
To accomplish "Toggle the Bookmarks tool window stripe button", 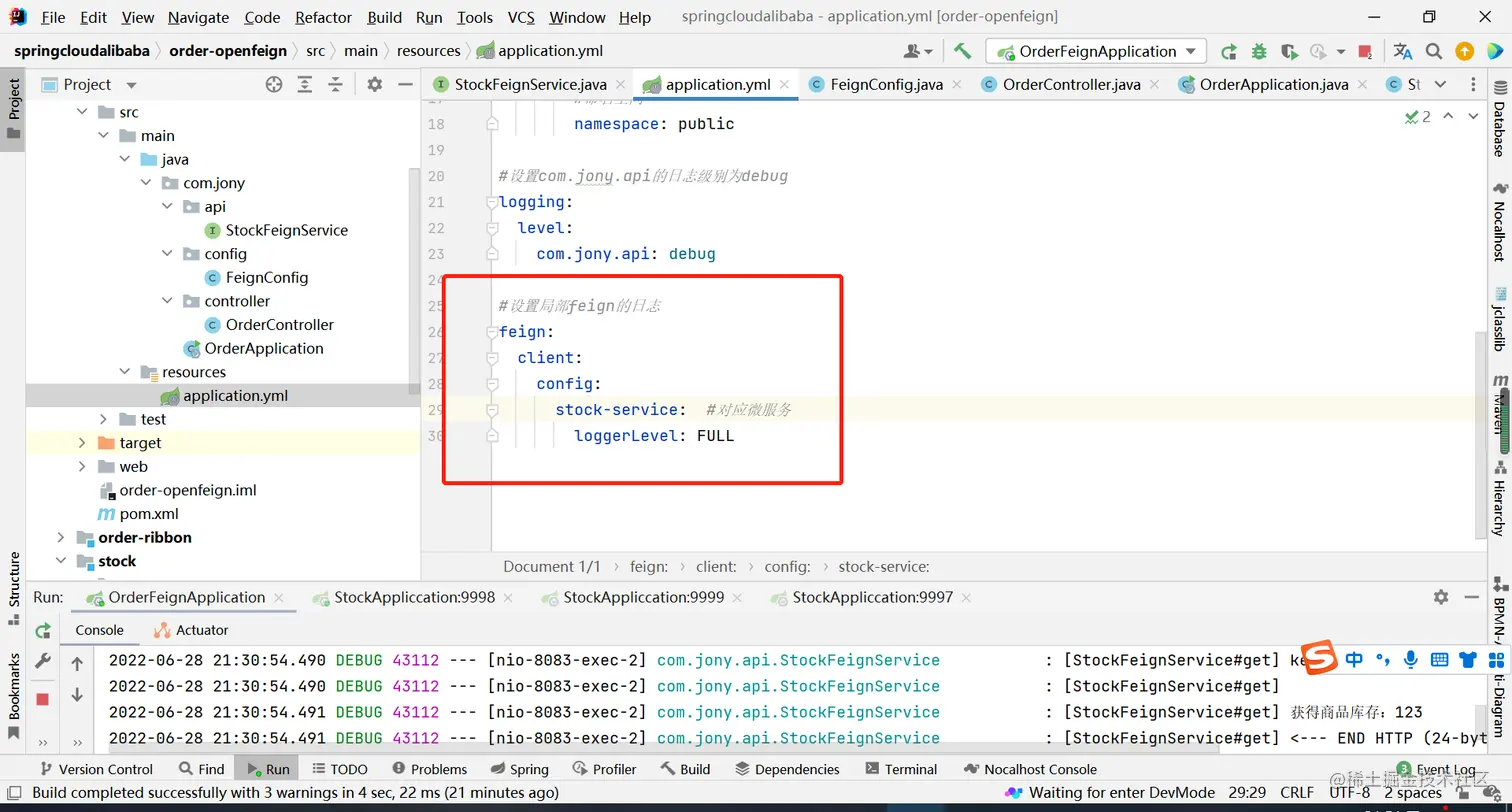I will (x=13, y=696).
